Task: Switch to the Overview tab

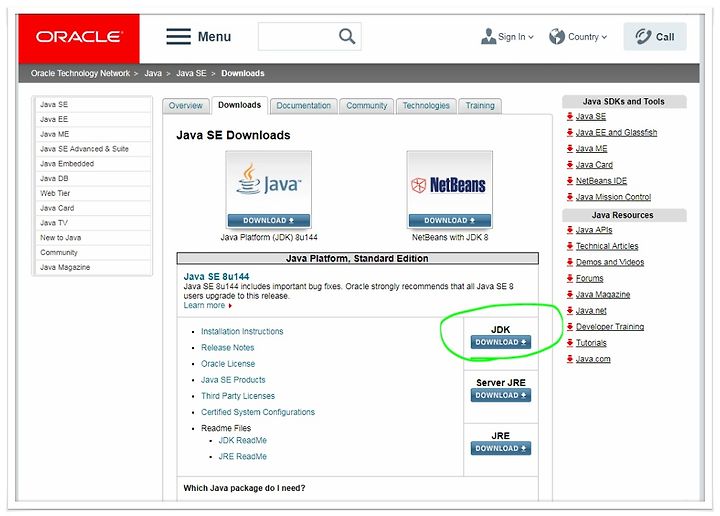Action: click(x=186, y=106)
